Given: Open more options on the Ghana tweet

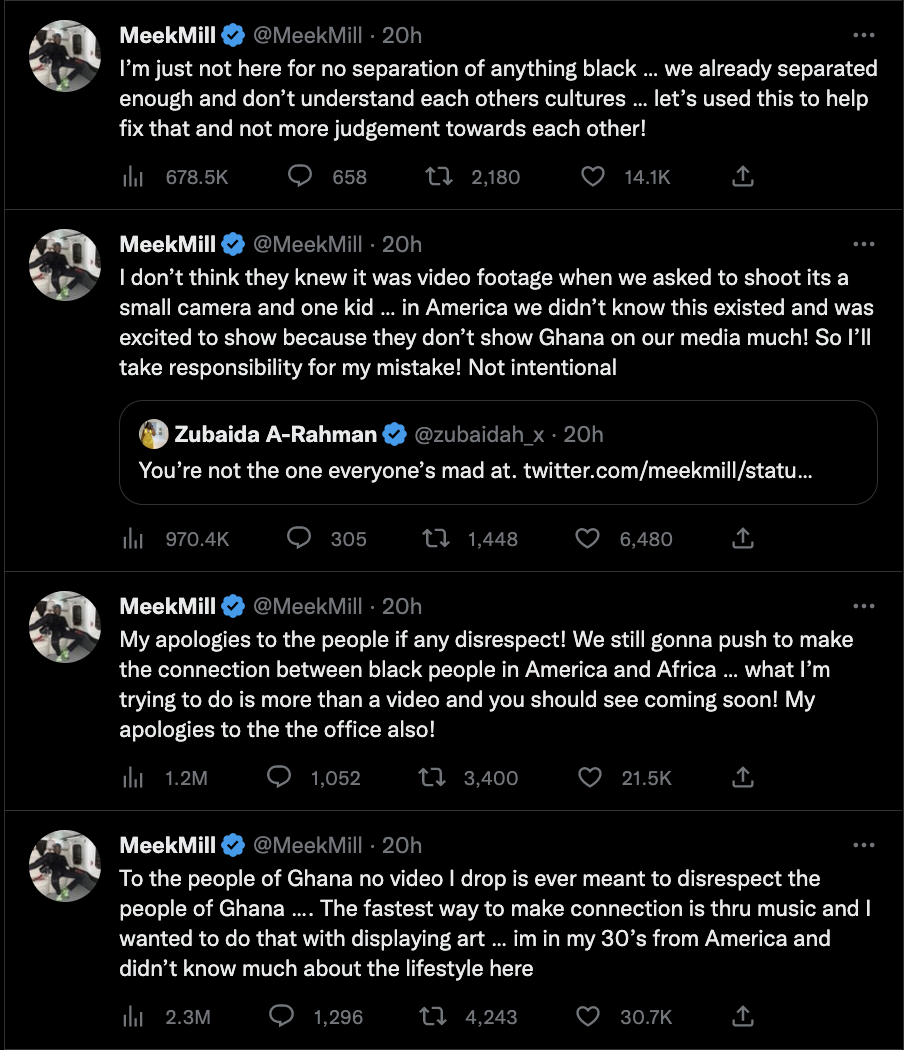Looking at the screenshot, I should (x=863, y=846).
